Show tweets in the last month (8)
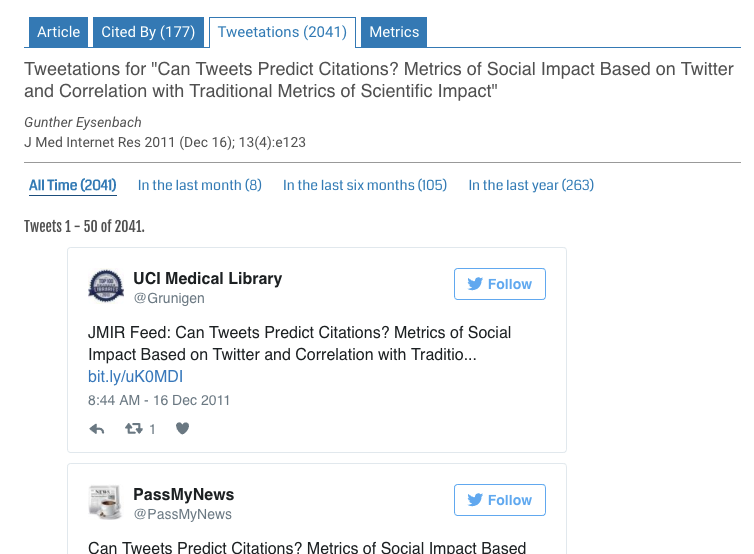 point(199,185)
